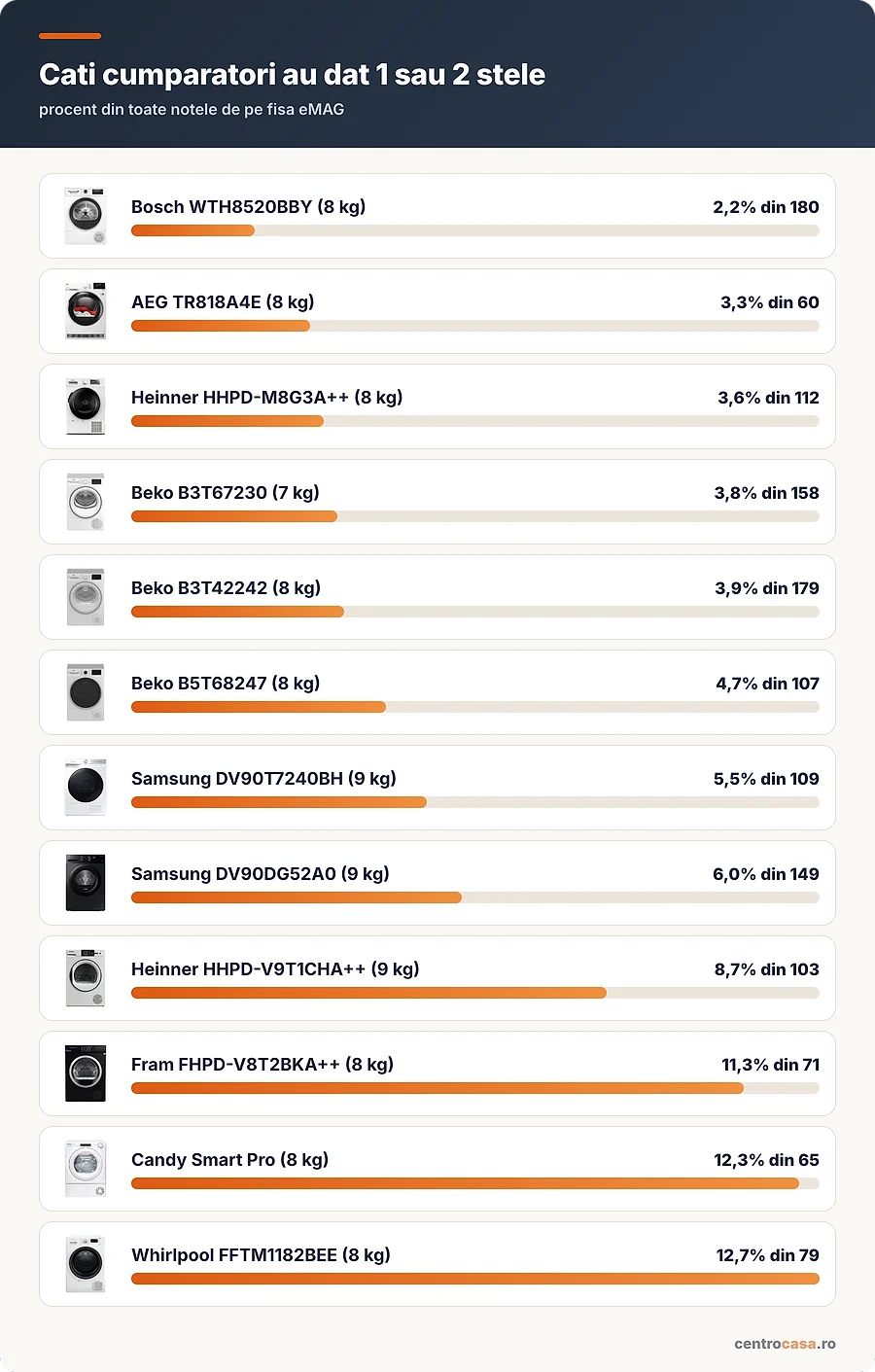Image resolution: width=875 pixels, height=1372 pixels.
Task: Click the Samsung DV90T7240BH (9 kg) name
Action: [x=263, y=779]
